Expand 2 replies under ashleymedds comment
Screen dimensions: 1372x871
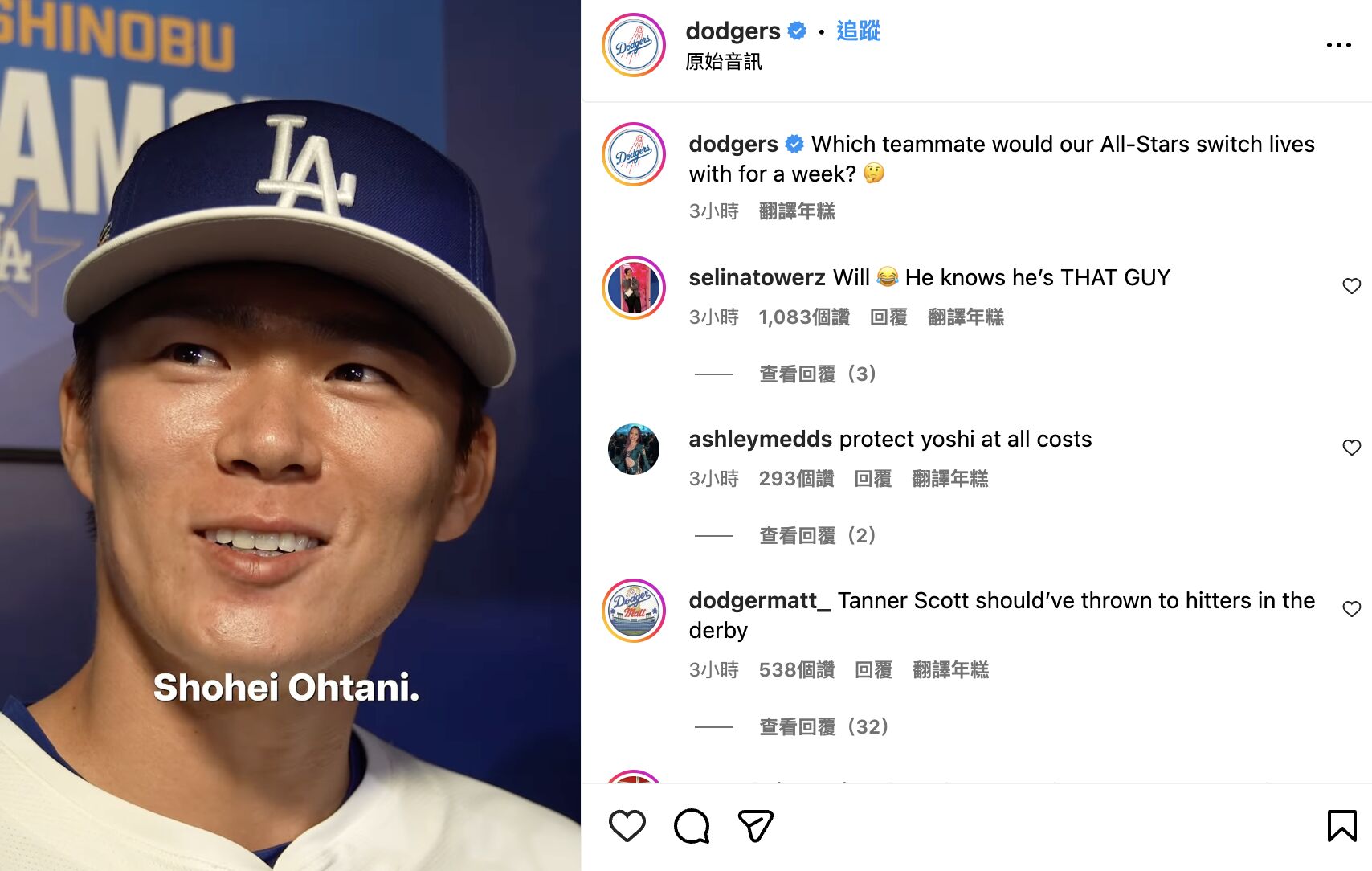[x=817, y=535]
